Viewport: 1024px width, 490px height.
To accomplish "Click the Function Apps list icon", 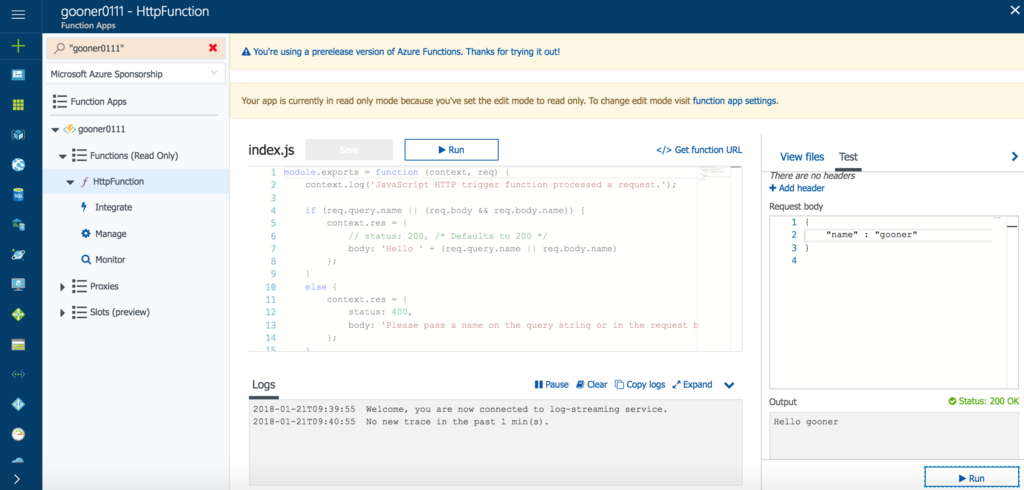I will tap(59, 102).
